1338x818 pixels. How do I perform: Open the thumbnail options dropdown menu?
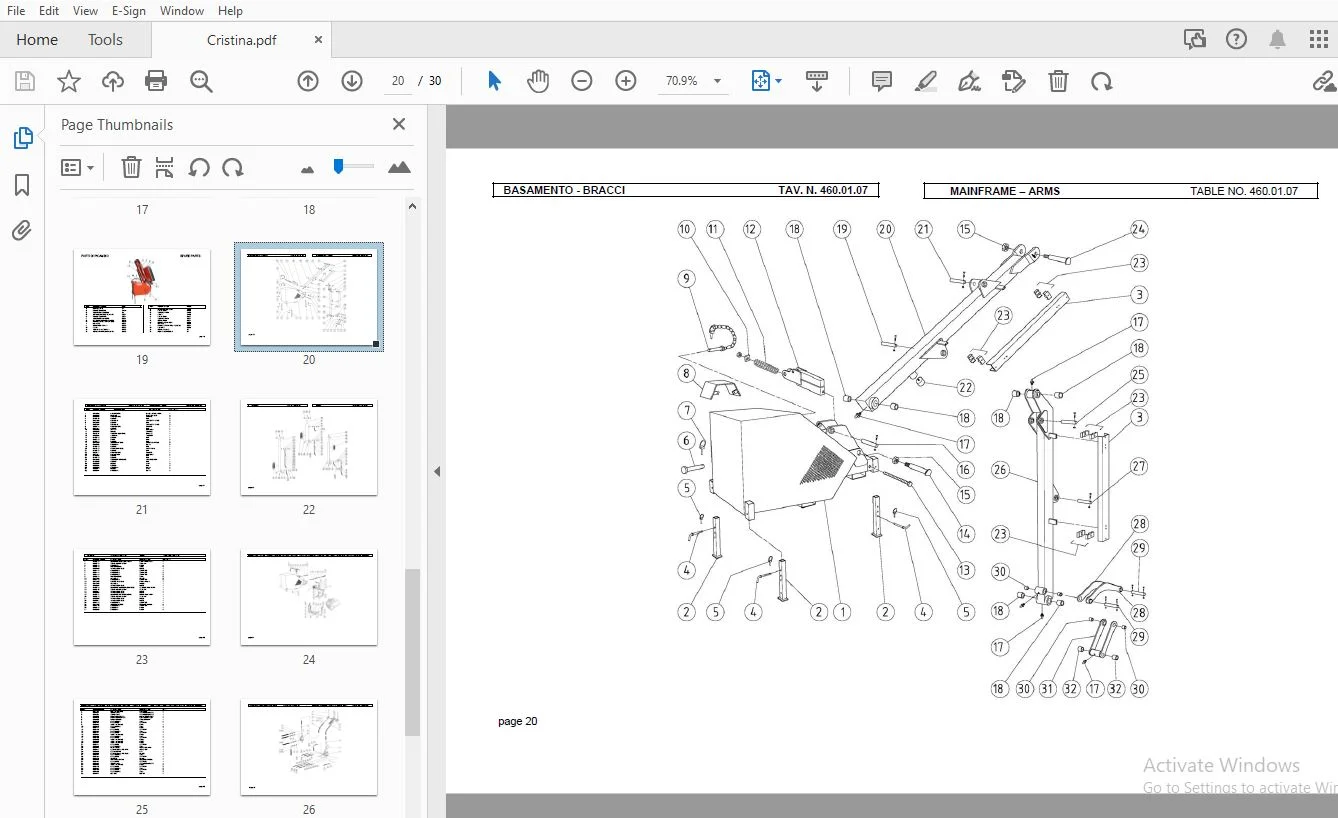click(77, 167)
